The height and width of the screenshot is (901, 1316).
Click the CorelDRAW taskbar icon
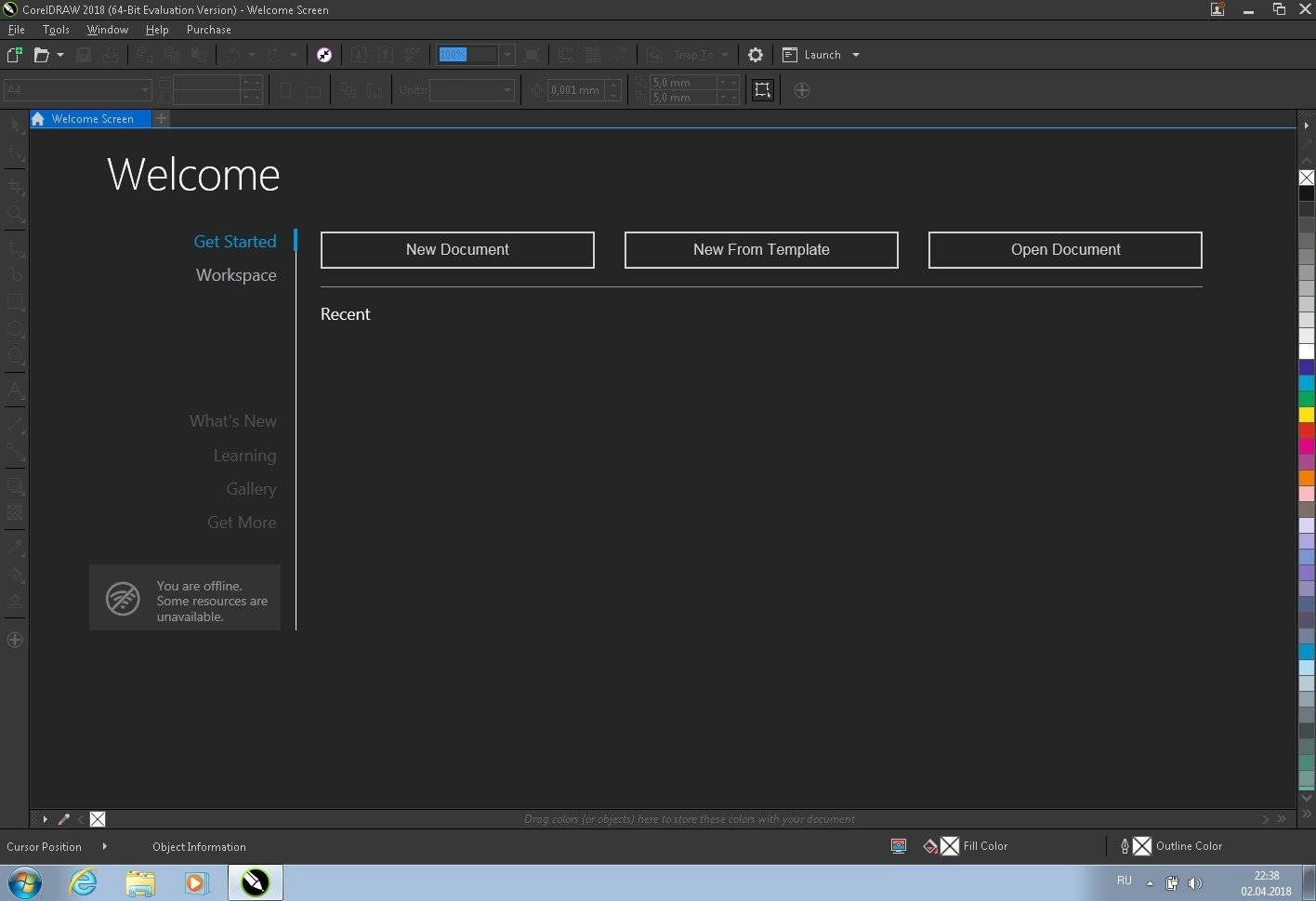(255, 882)
